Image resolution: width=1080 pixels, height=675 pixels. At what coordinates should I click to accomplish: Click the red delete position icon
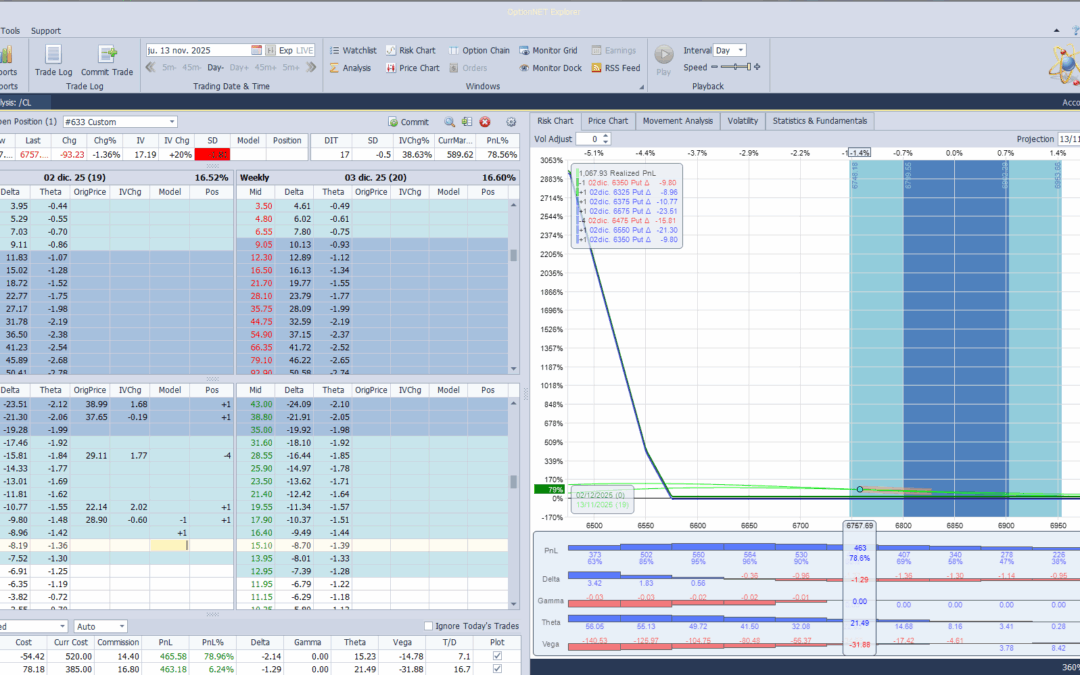tap(485, 122)
